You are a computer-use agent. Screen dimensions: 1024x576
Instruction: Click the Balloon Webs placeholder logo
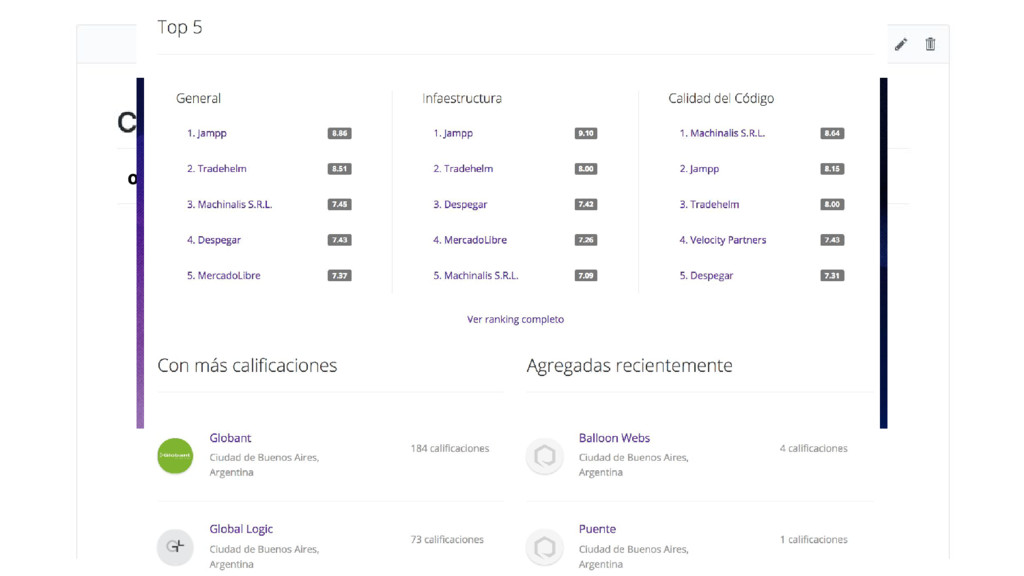tap(545, 455)
